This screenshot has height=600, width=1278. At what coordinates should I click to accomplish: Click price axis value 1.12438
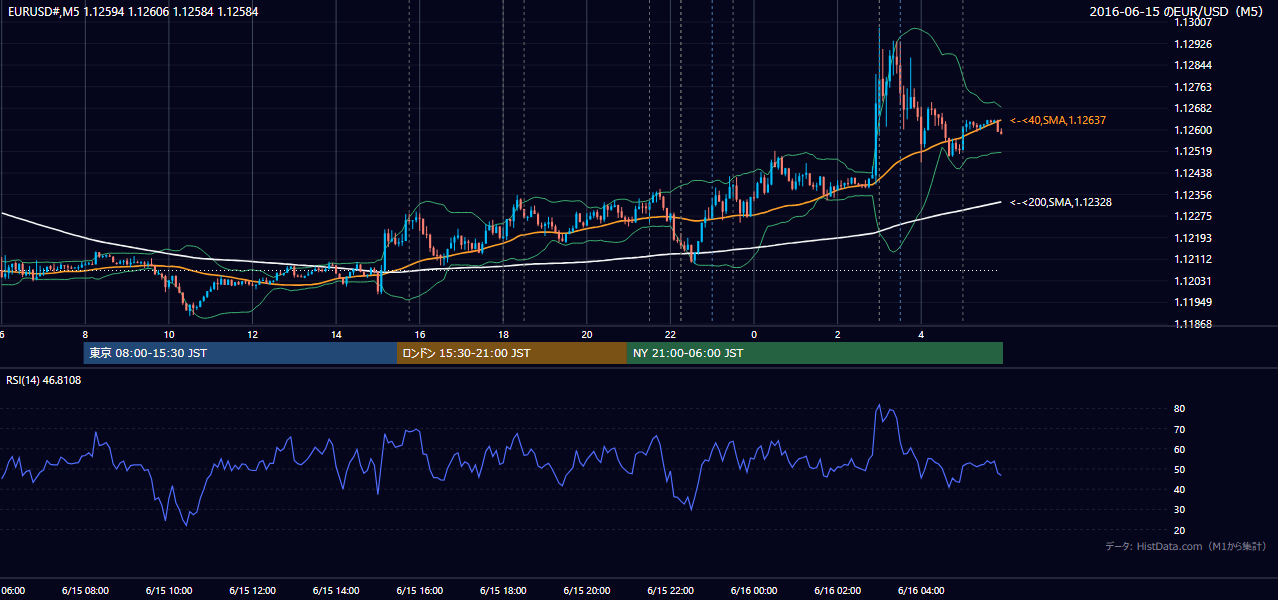pyautogui.click(x=1192, y=173)
